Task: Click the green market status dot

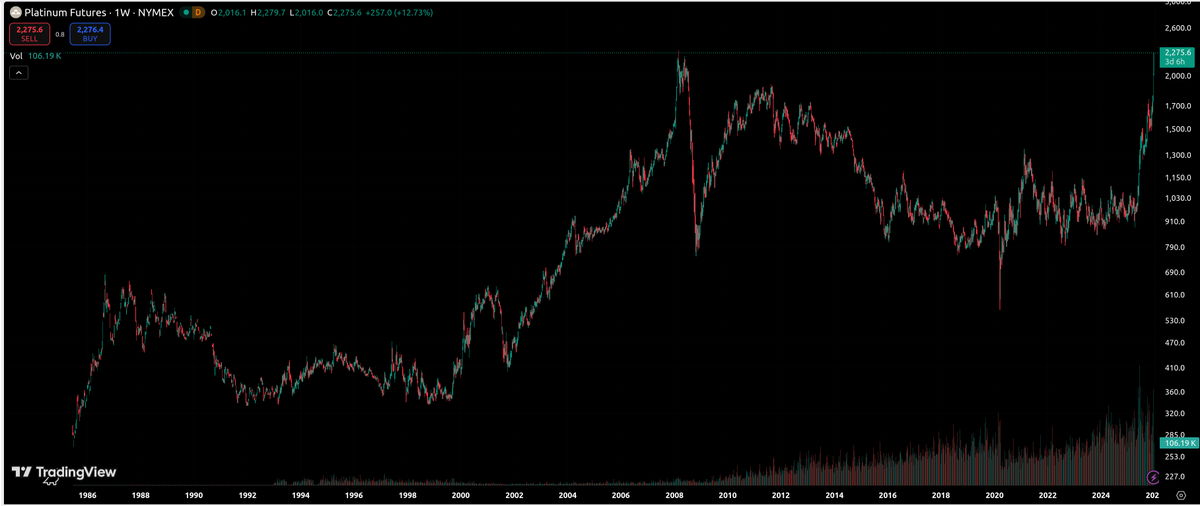Action: click(186, 12)
